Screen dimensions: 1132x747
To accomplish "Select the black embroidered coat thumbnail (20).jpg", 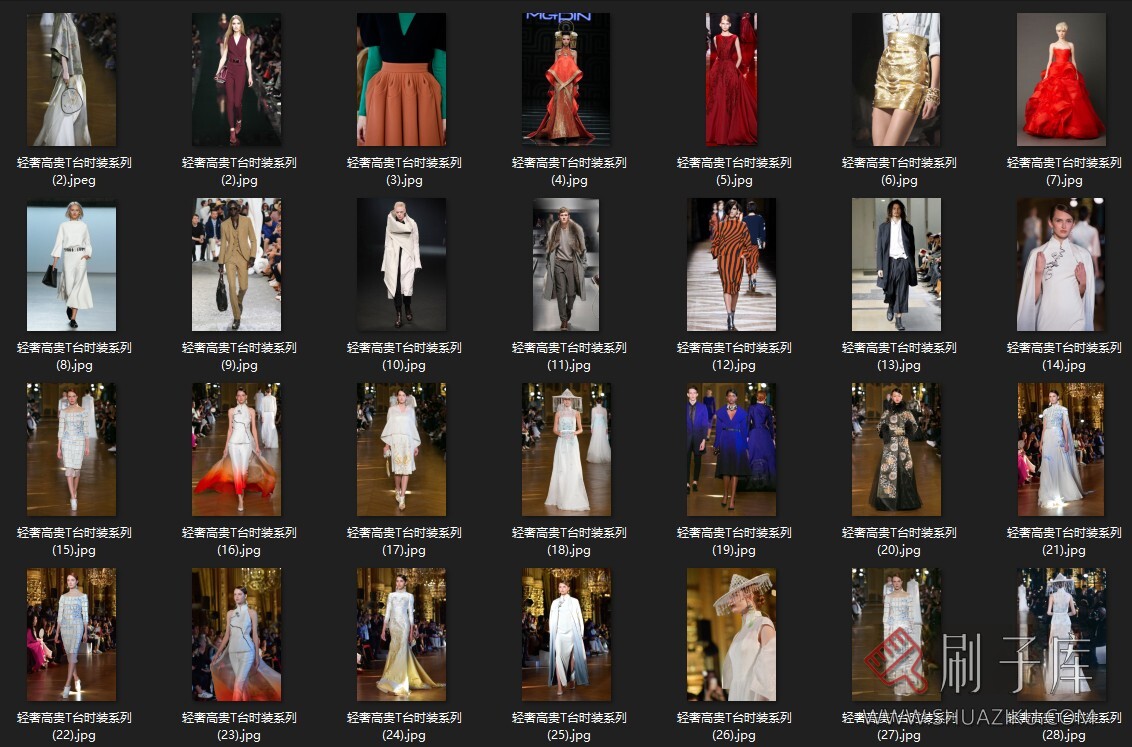I will point(896,450).
